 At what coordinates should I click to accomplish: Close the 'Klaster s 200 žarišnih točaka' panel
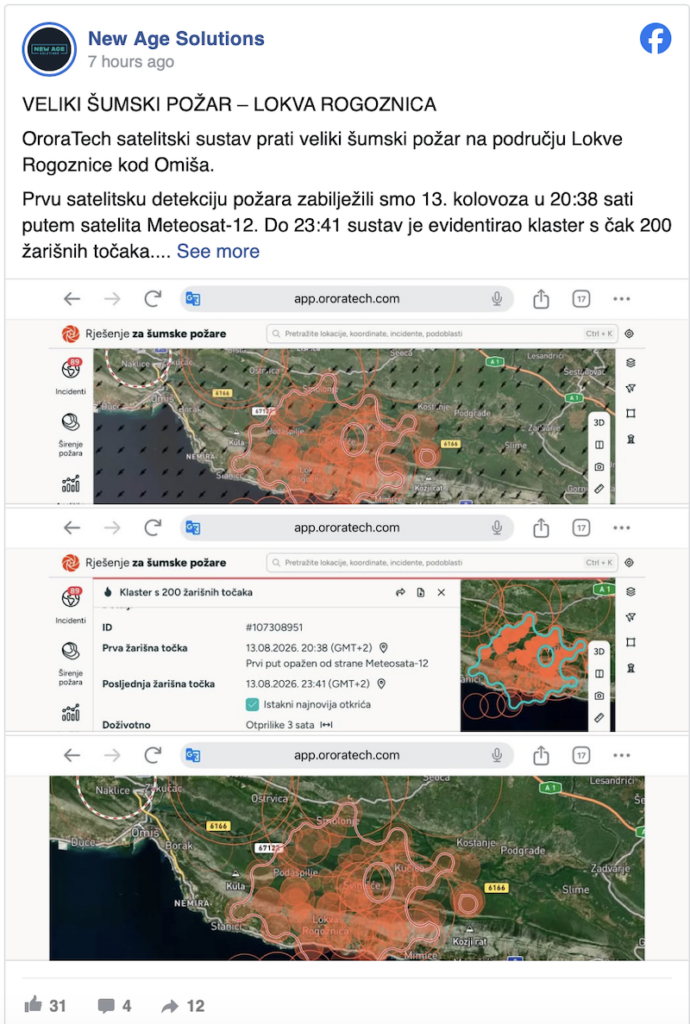coord(441,592)
